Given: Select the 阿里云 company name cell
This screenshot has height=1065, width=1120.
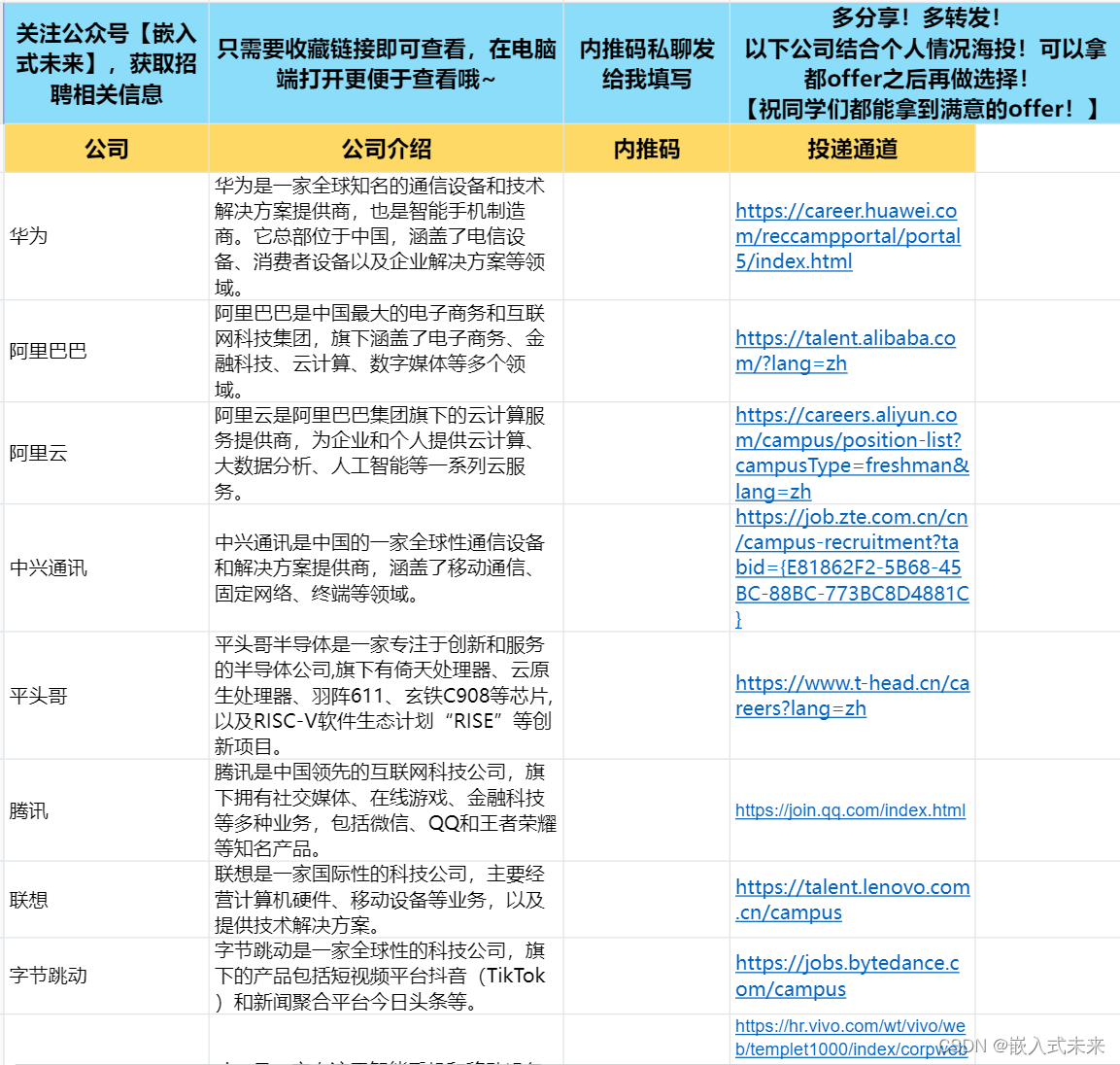Looking at the screenshot, I should 107,453.
